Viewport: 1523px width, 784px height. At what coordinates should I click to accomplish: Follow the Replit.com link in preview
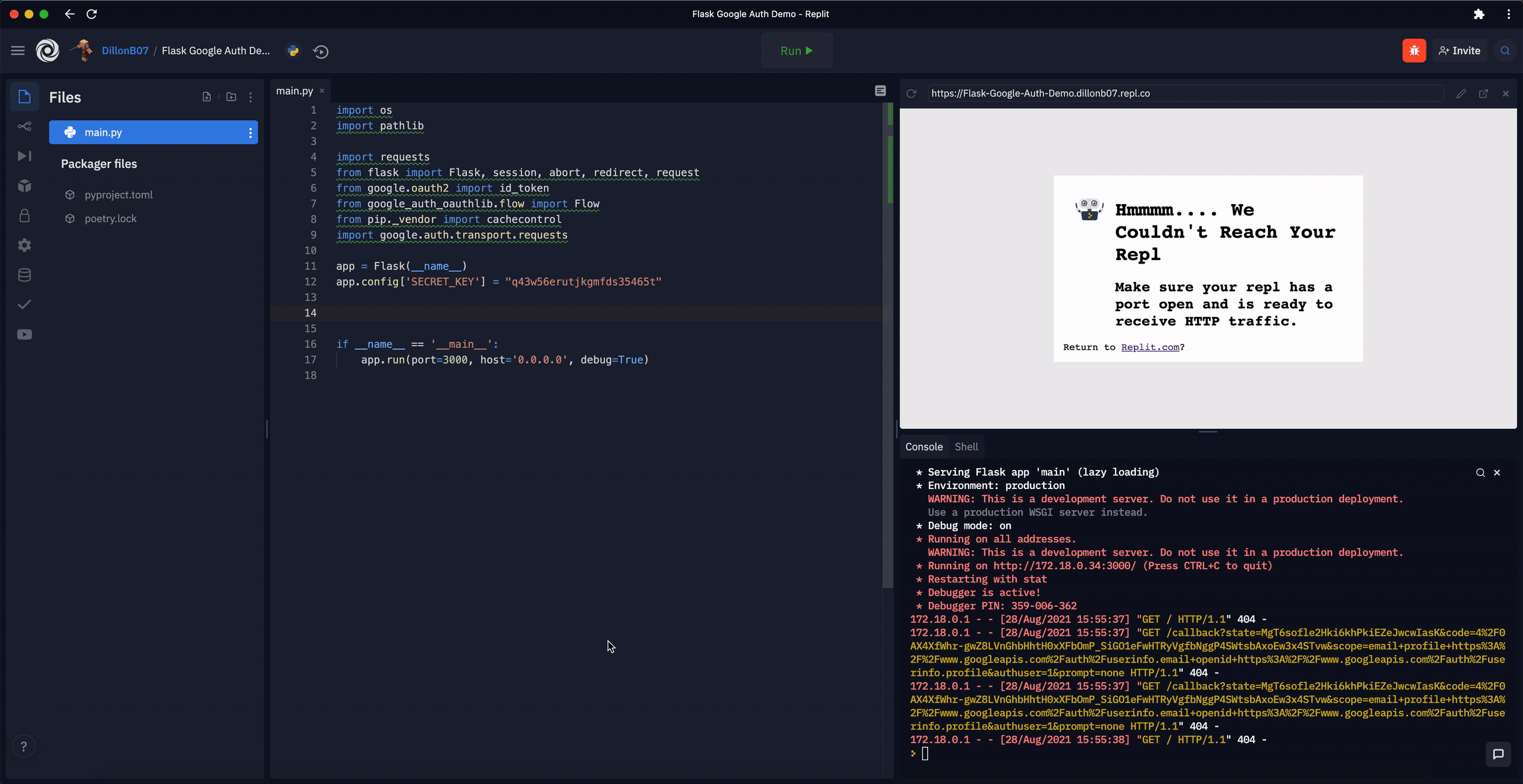(1149, 347)
